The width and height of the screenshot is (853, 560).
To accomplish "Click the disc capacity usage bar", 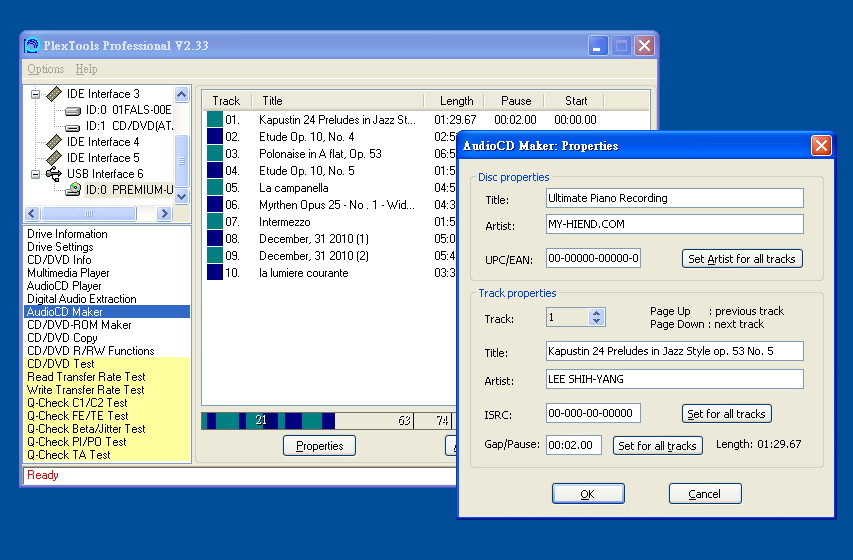I will [328, 421].
